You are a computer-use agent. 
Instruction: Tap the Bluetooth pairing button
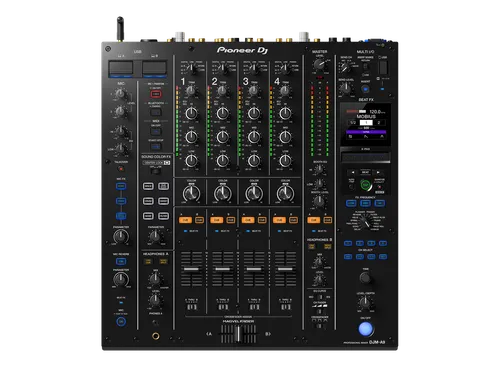click(156, 112)
